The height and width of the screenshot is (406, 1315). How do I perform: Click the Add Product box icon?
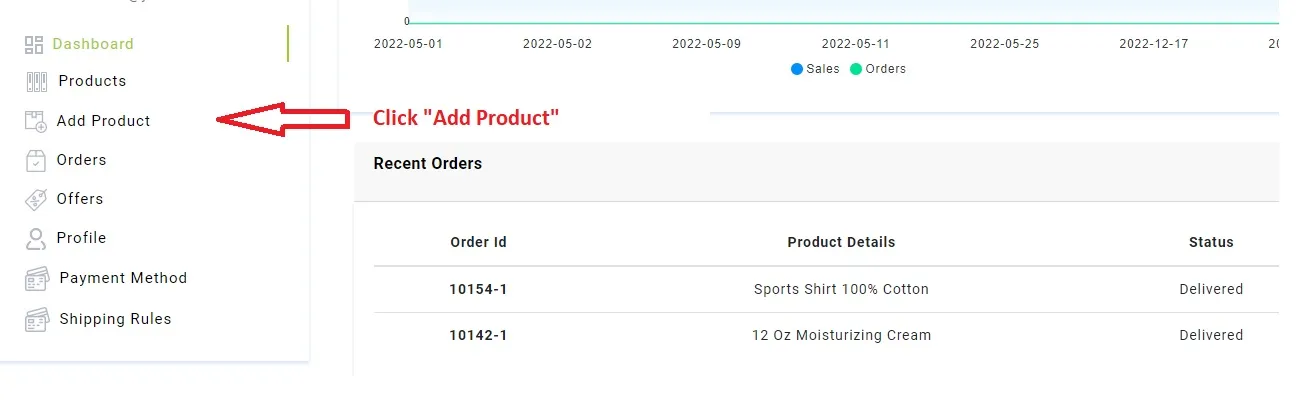pyautogui.click(x=36, y=121)
